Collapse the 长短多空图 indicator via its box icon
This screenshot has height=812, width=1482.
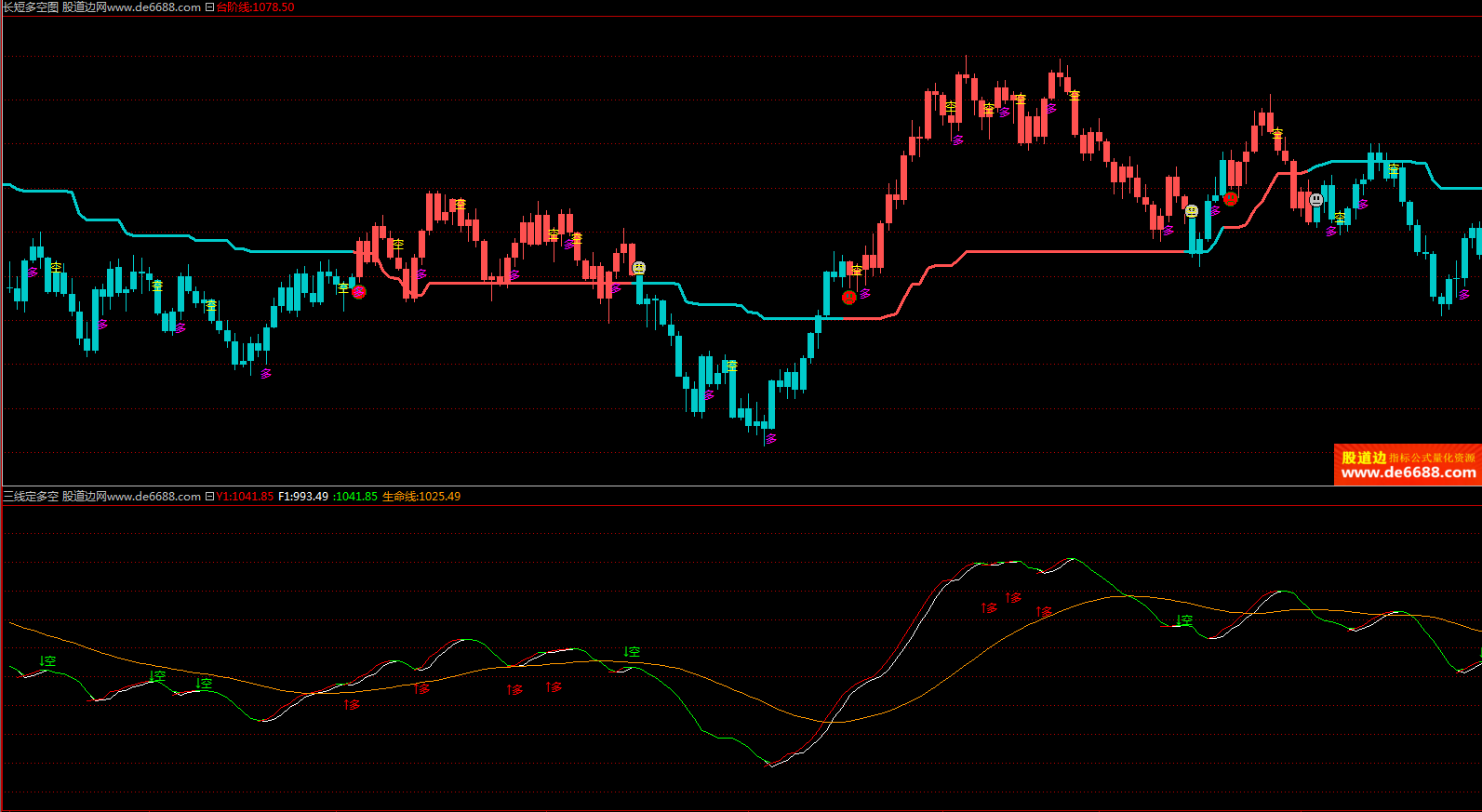[209, 7]
